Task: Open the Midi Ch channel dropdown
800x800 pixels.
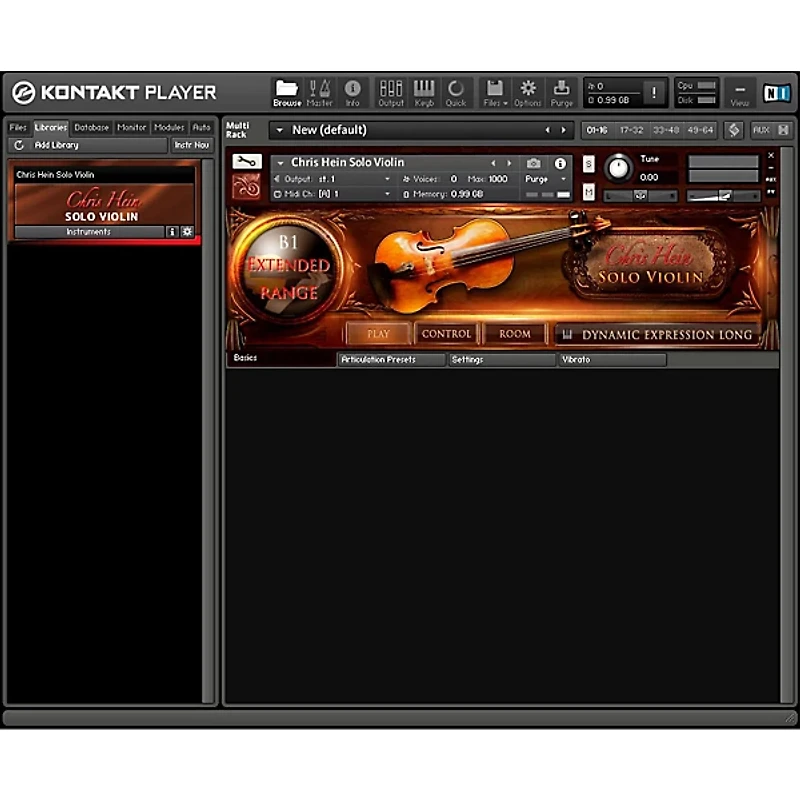Action: coord(332,194)
